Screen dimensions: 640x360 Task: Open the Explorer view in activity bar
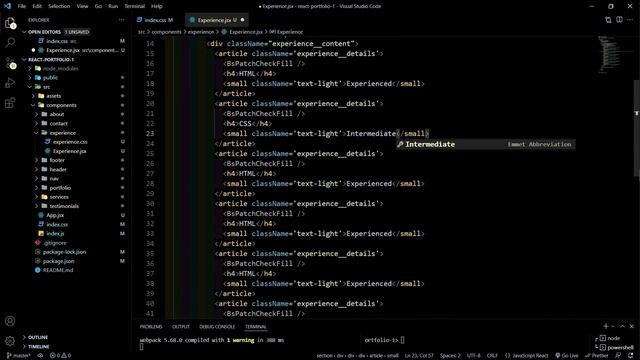click(x=10, y=23)
